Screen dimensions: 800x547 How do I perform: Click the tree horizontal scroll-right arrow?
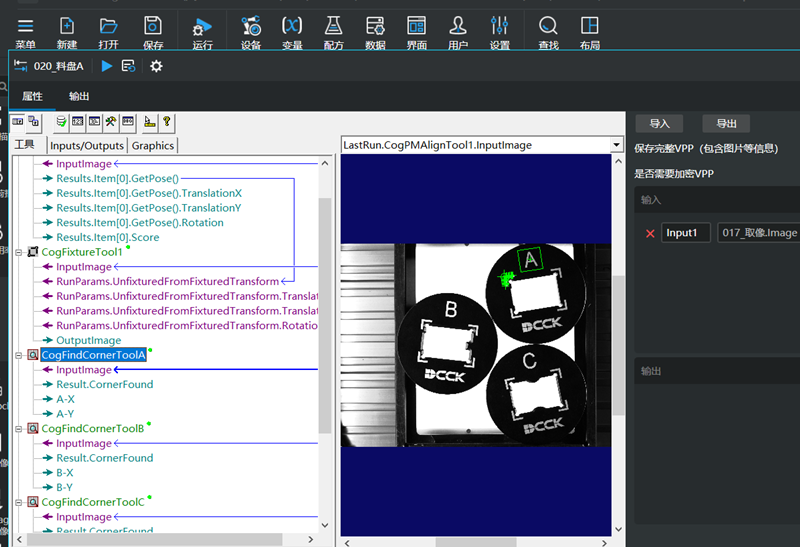(x=311, y=539)
